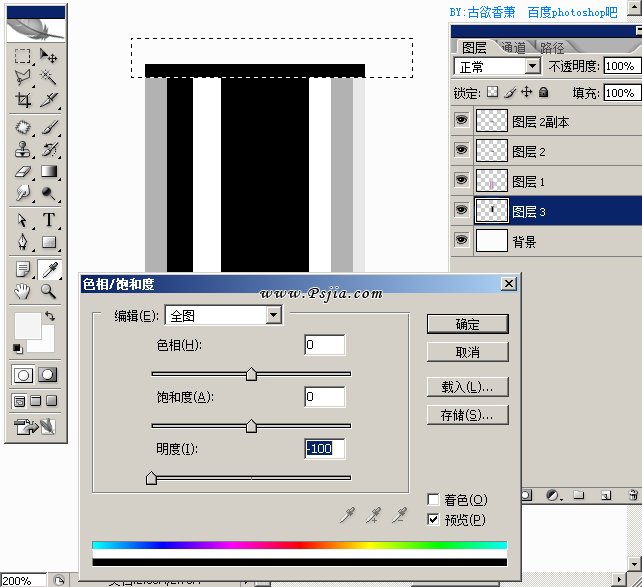The width and height of the screenshot is (642, 587).
Task: Switch to the 图层 tab
Action: coord(474,48)
